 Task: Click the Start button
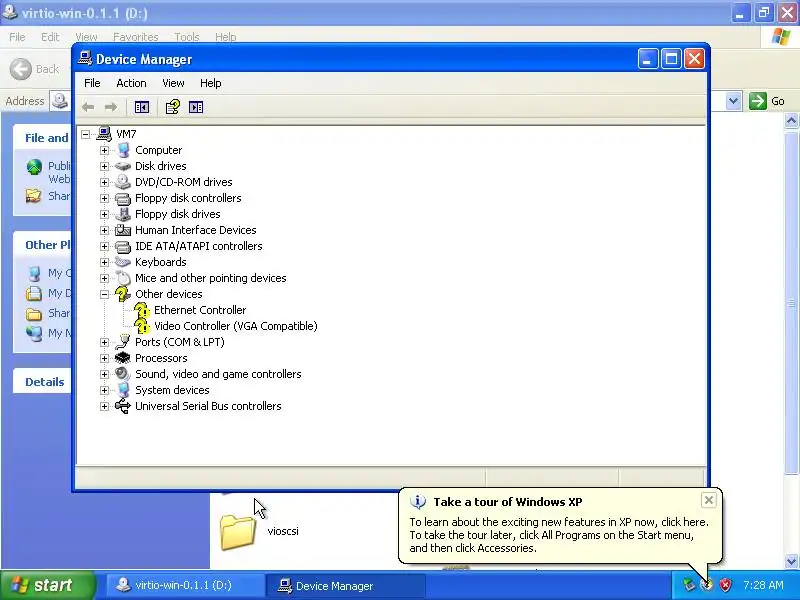(48, 585)
